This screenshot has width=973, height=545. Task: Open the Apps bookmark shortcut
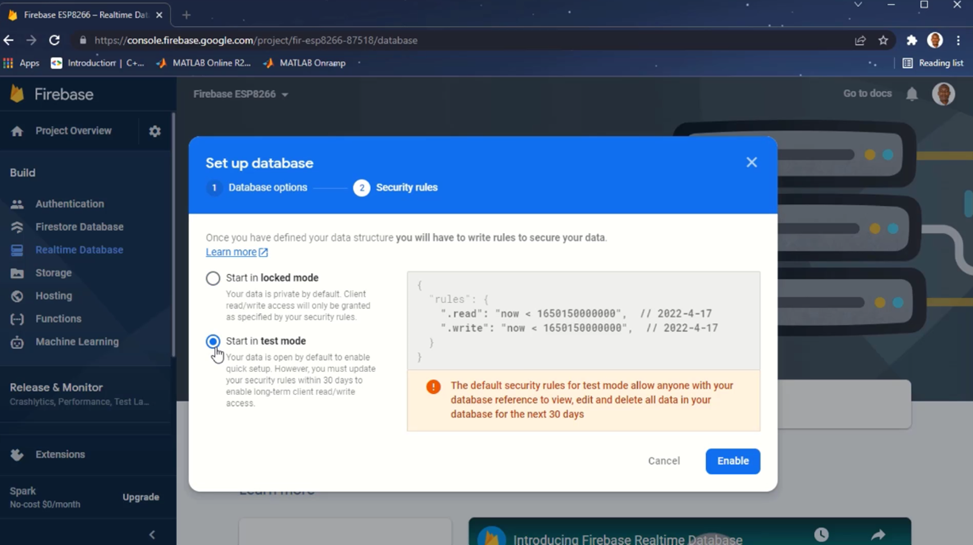coord(21,63)
